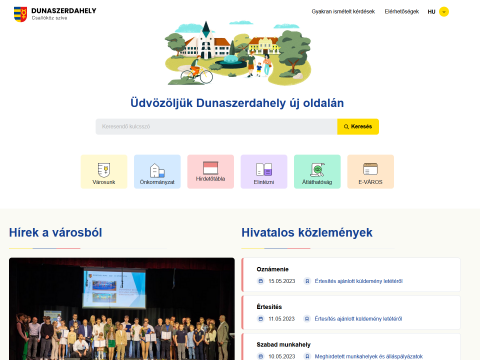Click the Szabad munkahely card title
Image resolution: width=480 pixels, height=360 pixels.
[x=284, y=344]
